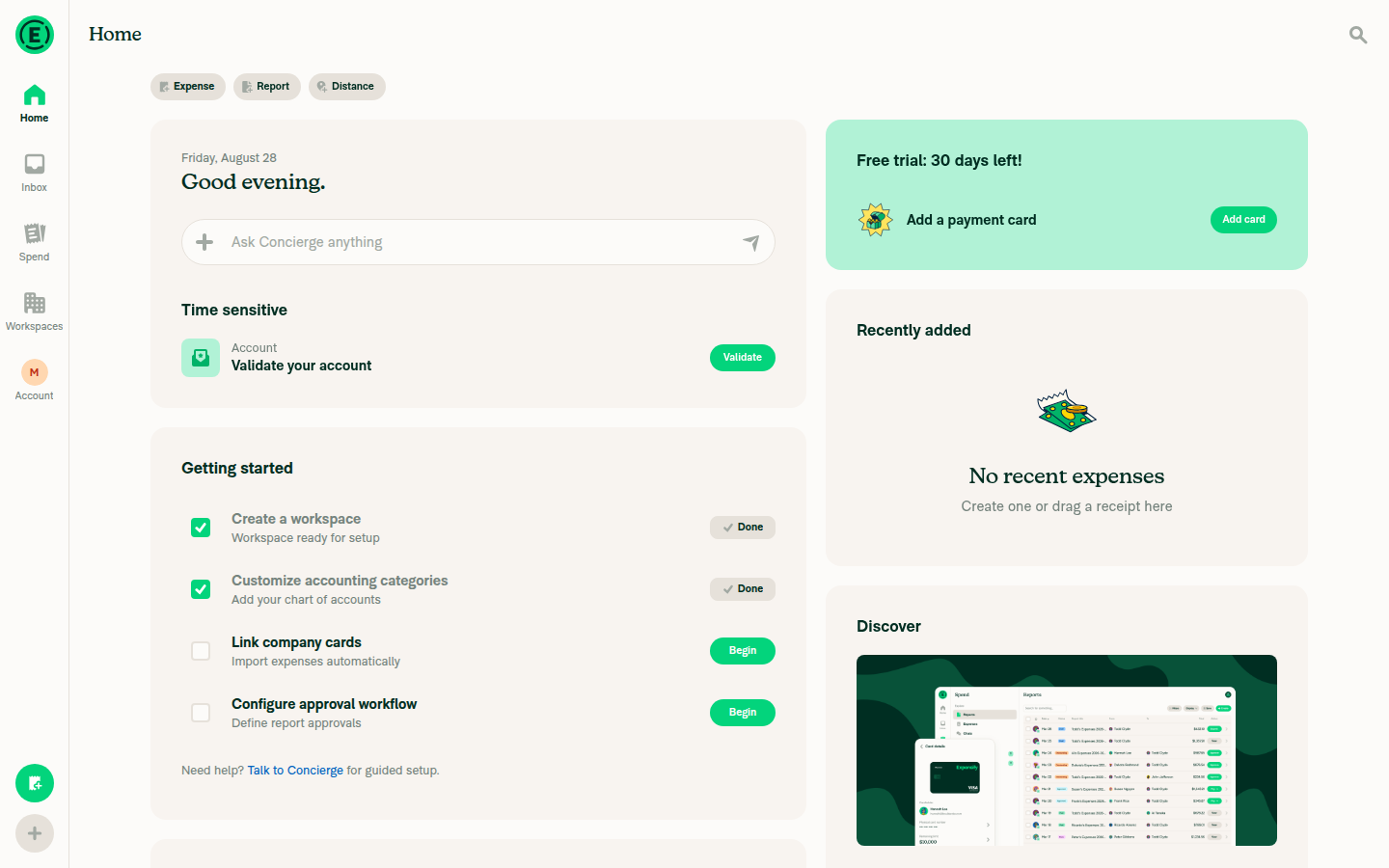Viewport: 1389px width, 868px height.
Task: Click 'Friday, August 28' date text
Action: 229,158
